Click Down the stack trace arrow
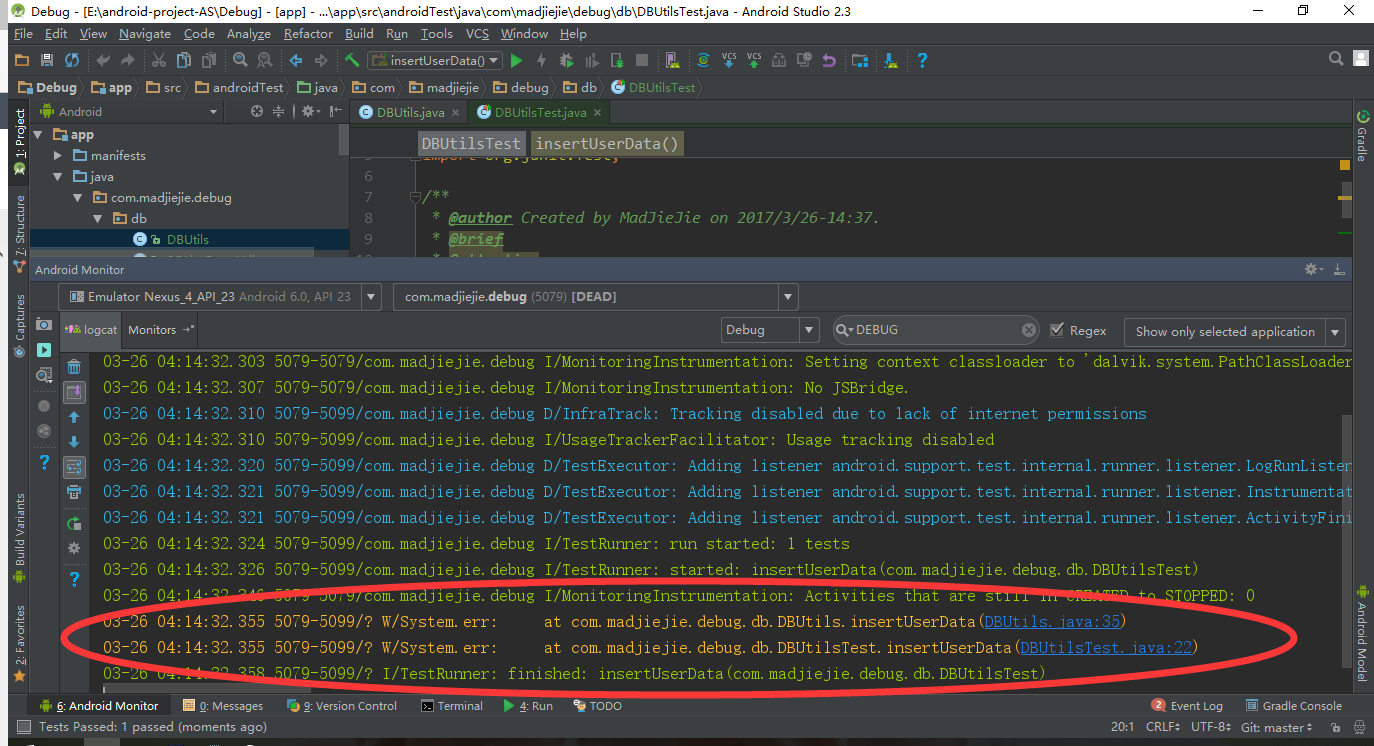Image resolution: width=1374 pixels, height=746 pixels. 74,442
